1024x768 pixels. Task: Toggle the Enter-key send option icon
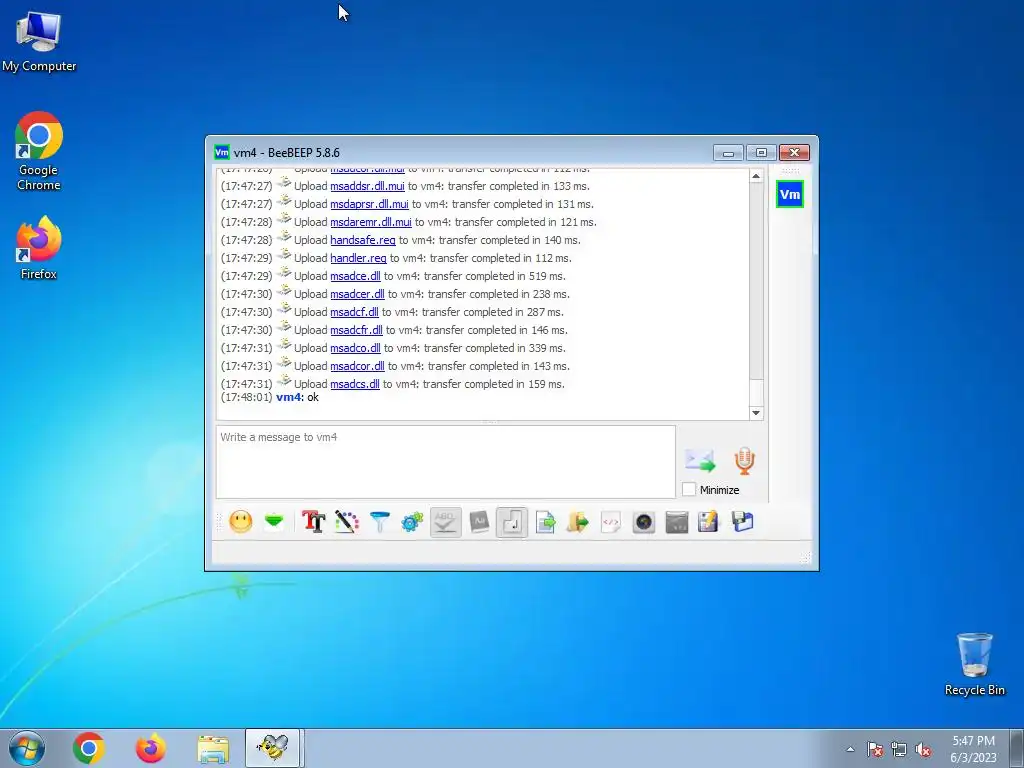(x=512, y=522)
